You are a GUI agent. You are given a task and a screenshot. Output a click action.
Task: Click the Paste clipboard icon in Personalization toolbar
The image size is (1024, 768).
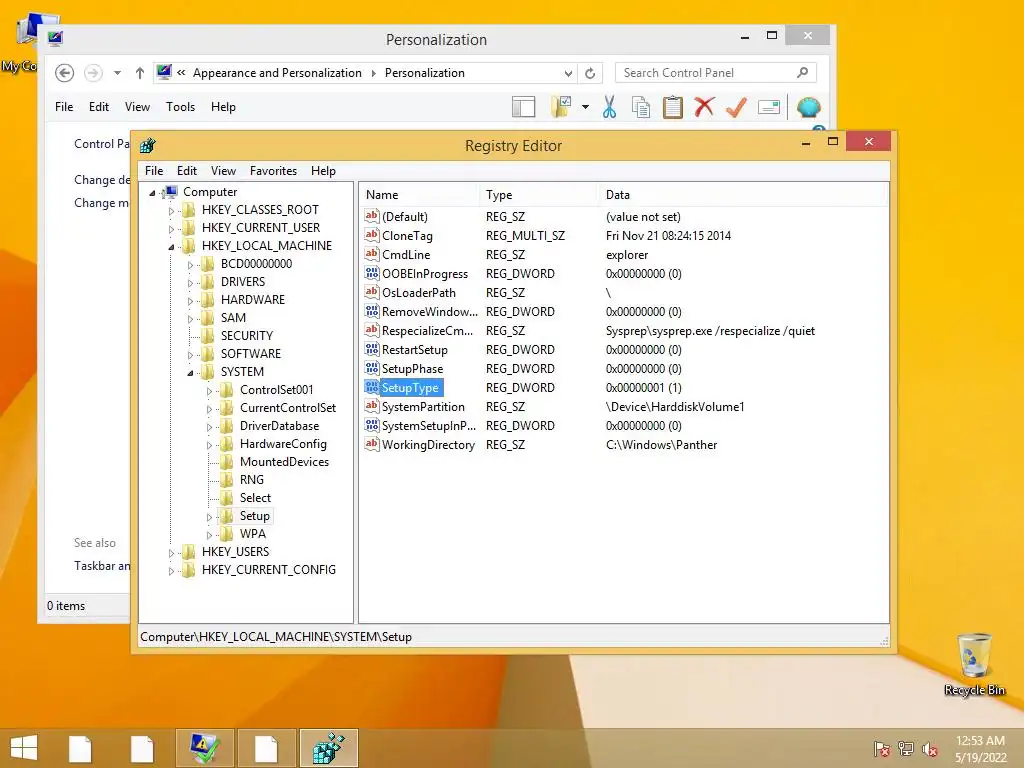[x=673, y=107]
